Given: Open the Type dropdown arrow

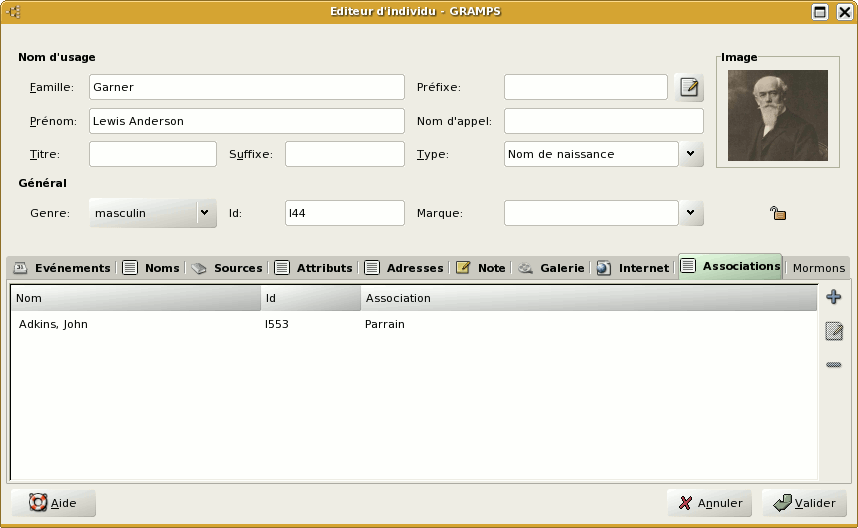Looking at the screenshot, I should [692, 154].
